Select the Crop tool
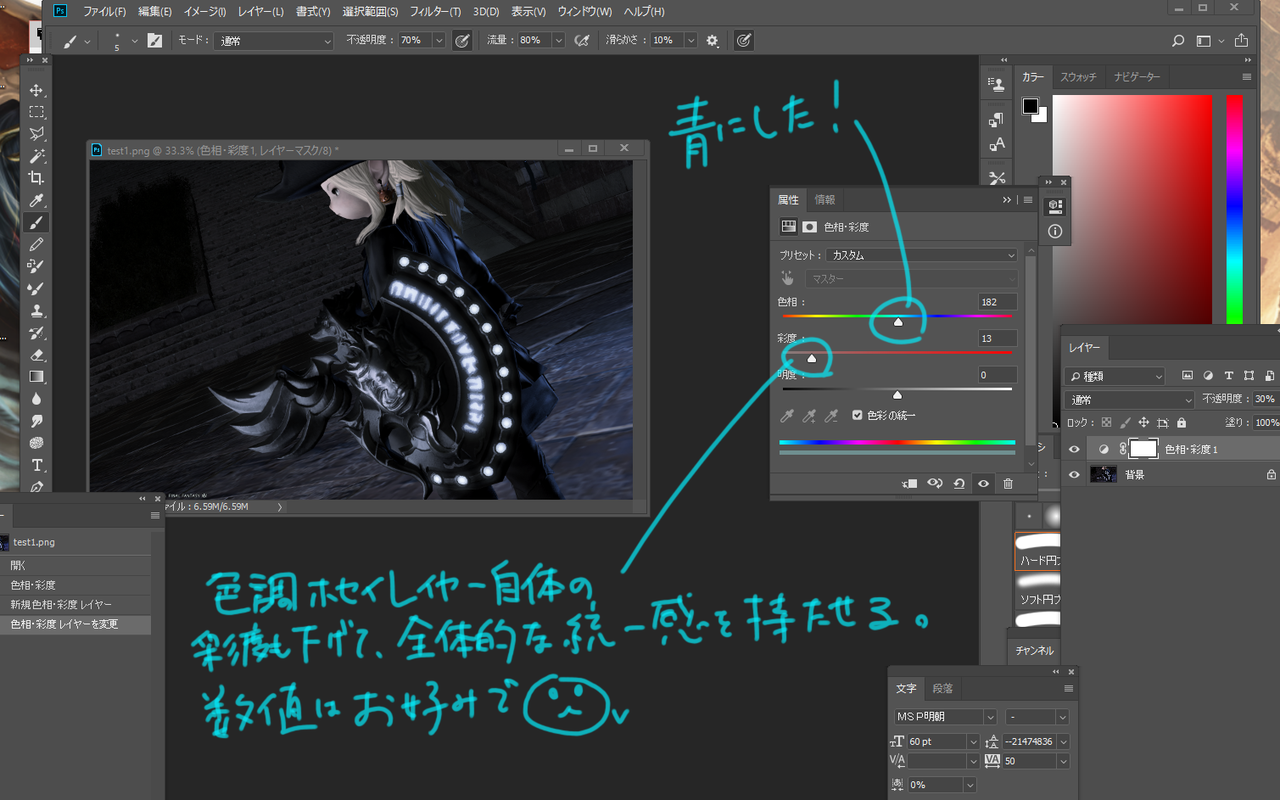This screenshot has height=800, width=1280. 37,178
